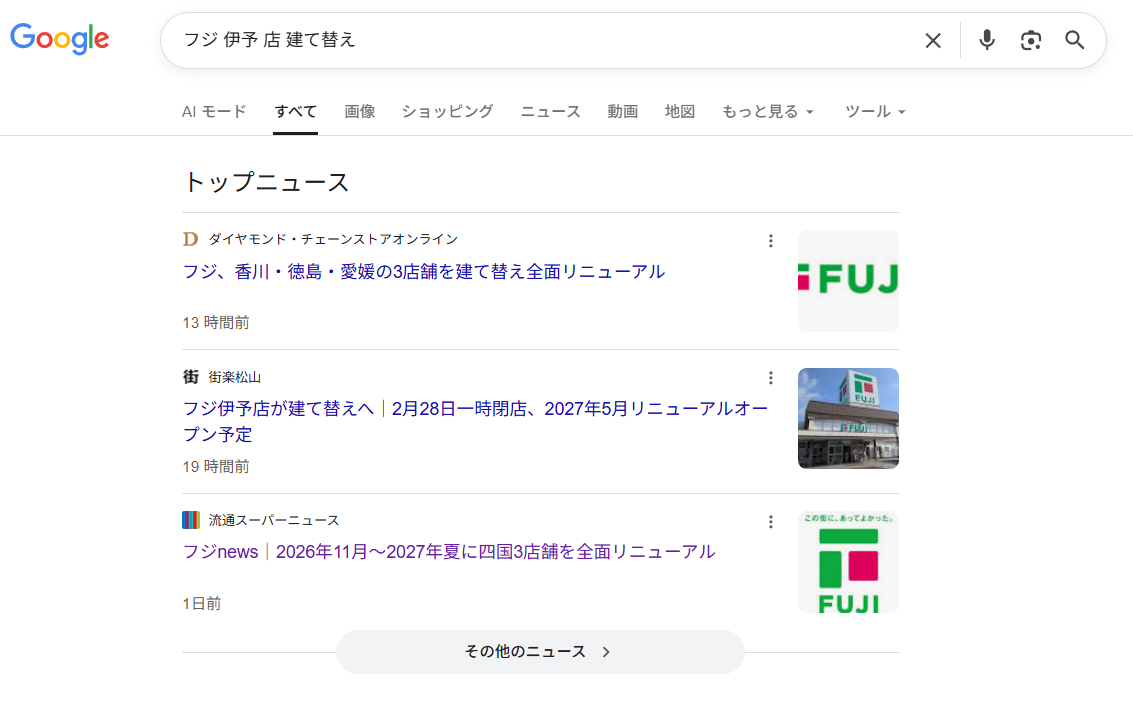This screenshot has height=704, width=1133.
Task: Open options for the ダイヤモンド・チェーンストアオンライン article
Action: (x=770, y=240)
